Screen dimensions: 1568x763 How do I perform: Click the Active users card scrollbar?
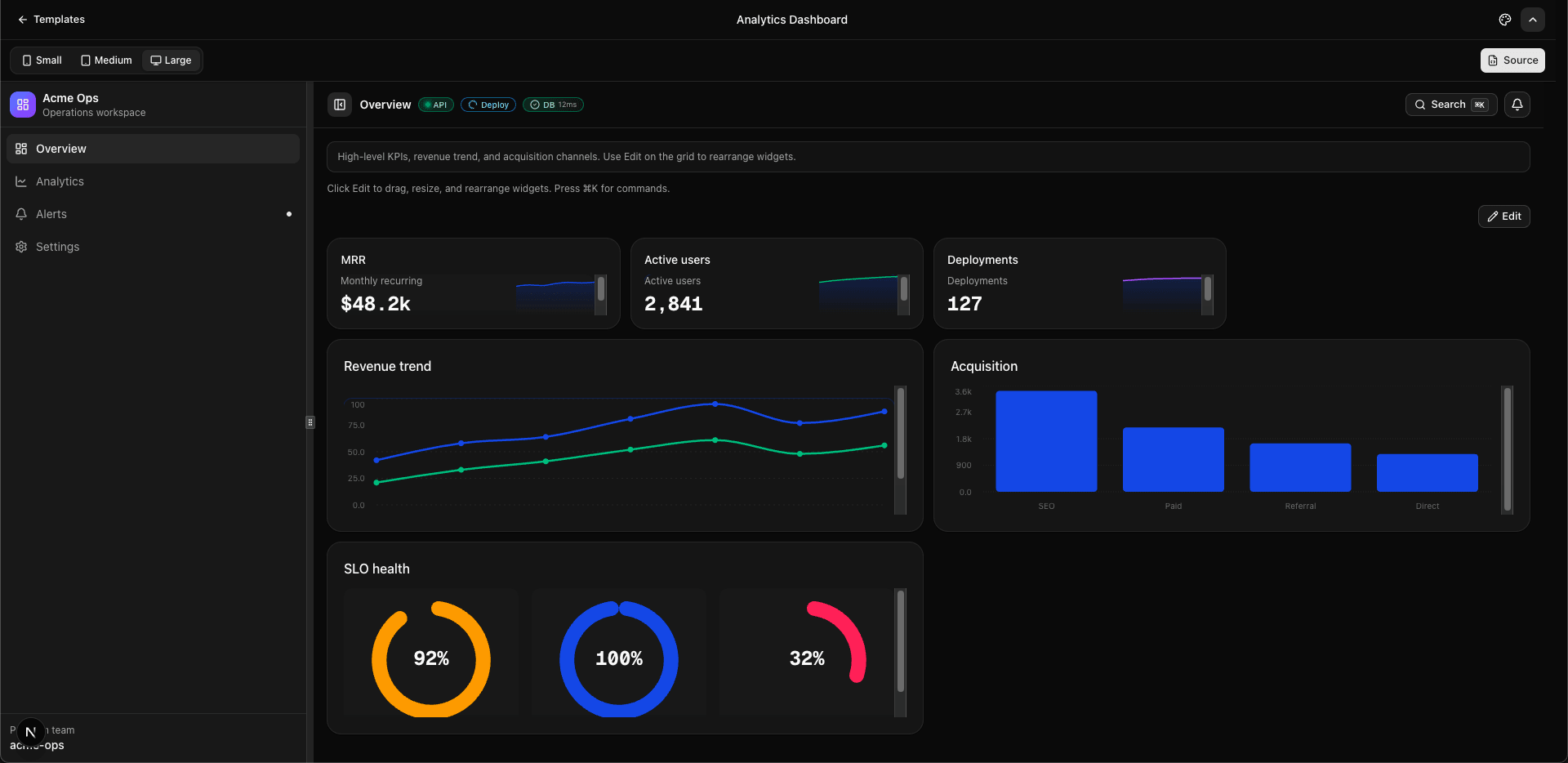[904, 295]
